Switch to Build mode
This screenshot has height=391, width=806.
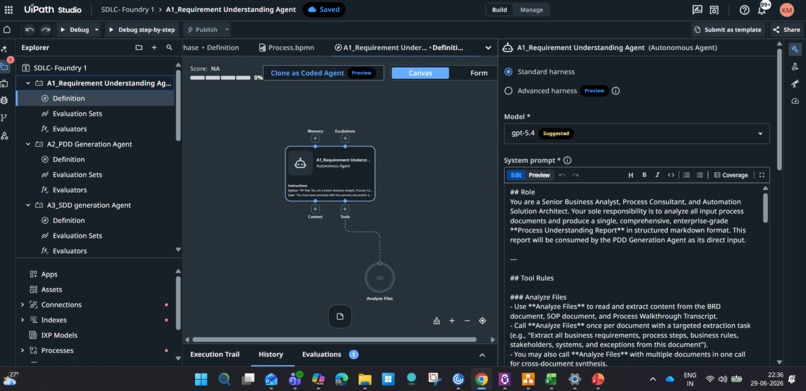(x=499, y=10)
